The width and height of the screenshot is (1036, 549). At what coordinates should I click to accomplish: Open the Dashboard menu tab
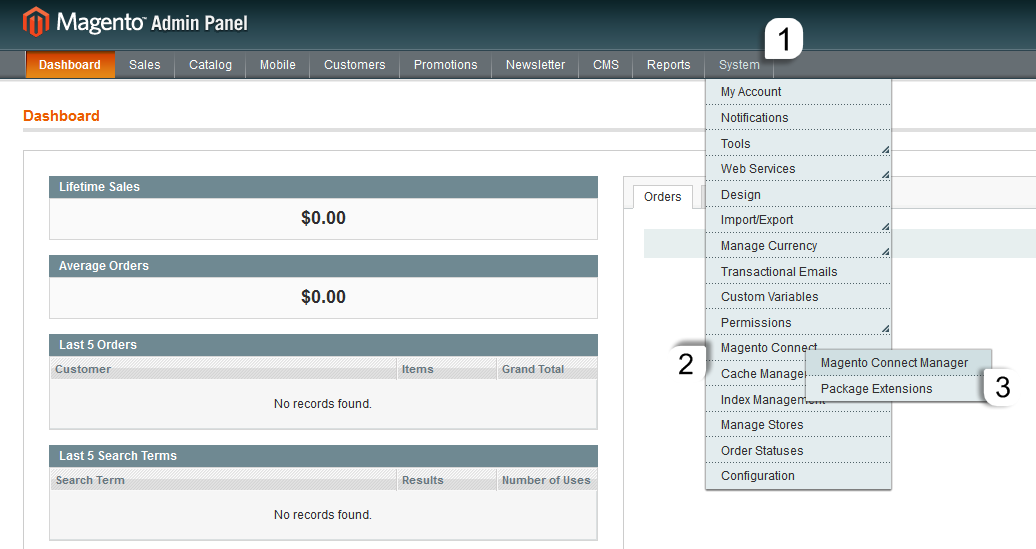tap(70, 65)
